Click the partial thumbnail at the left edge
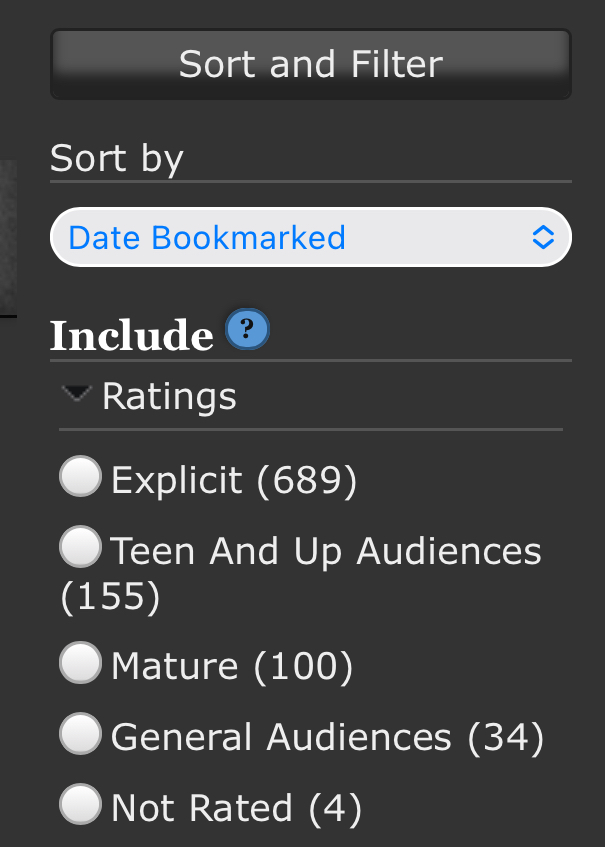 coord(8,238)
